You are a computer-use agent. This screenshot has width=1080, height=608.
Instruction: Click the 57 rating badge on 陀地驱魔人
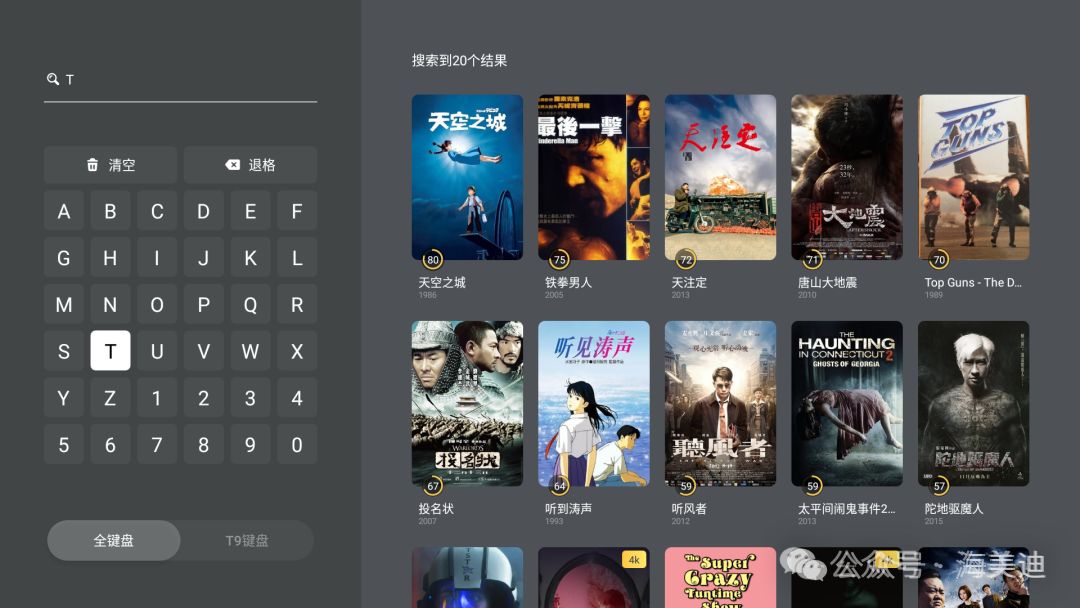(939, 485)
